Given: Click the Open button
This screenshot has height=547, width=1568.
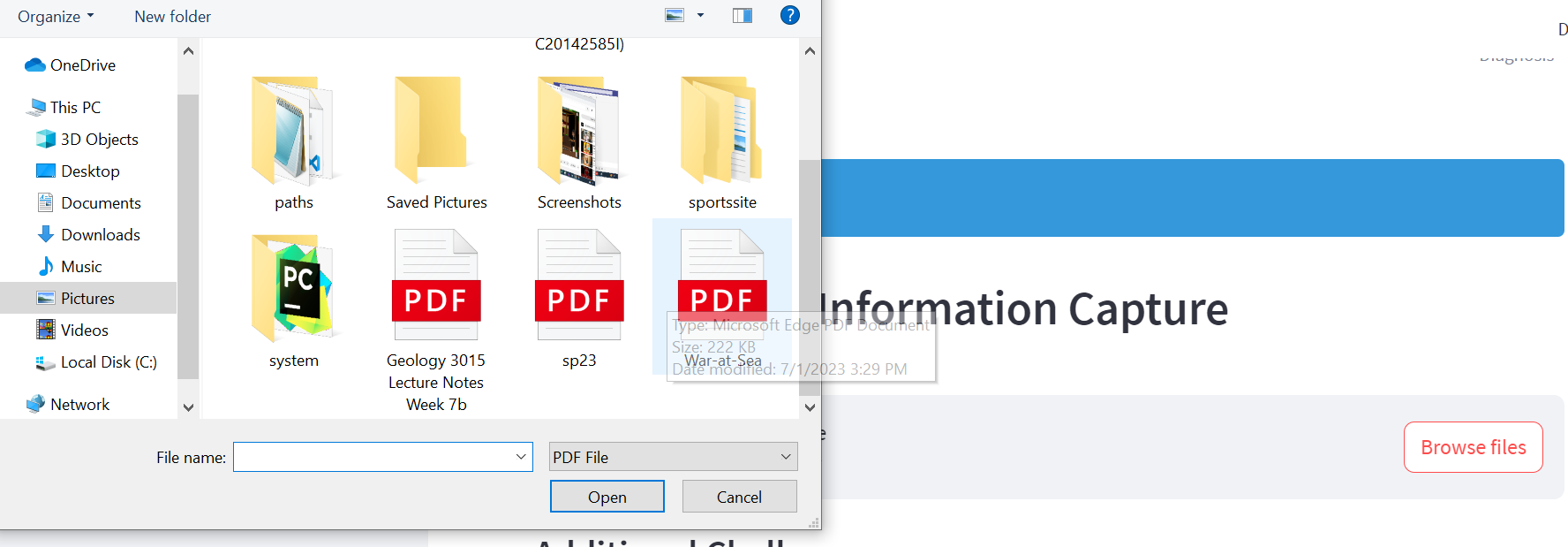Looking at the screenshot, I should coord(607,497).
